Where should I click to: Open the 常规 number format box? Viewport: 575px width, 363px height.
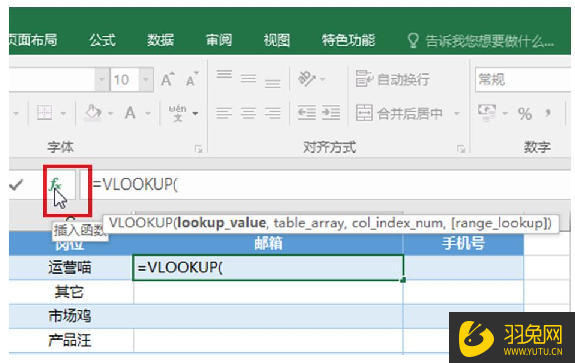click(x=523, y=80)
